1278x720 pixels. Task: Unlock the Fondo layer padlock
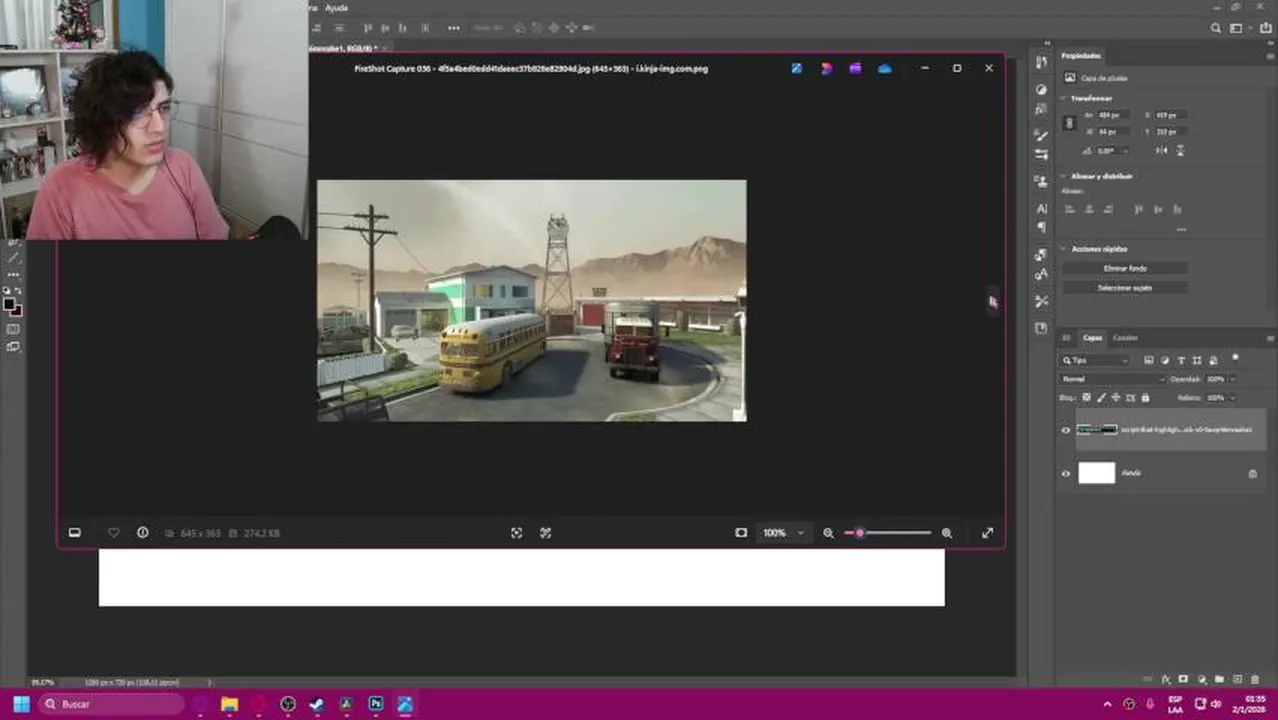click(x=1252, y=473)
